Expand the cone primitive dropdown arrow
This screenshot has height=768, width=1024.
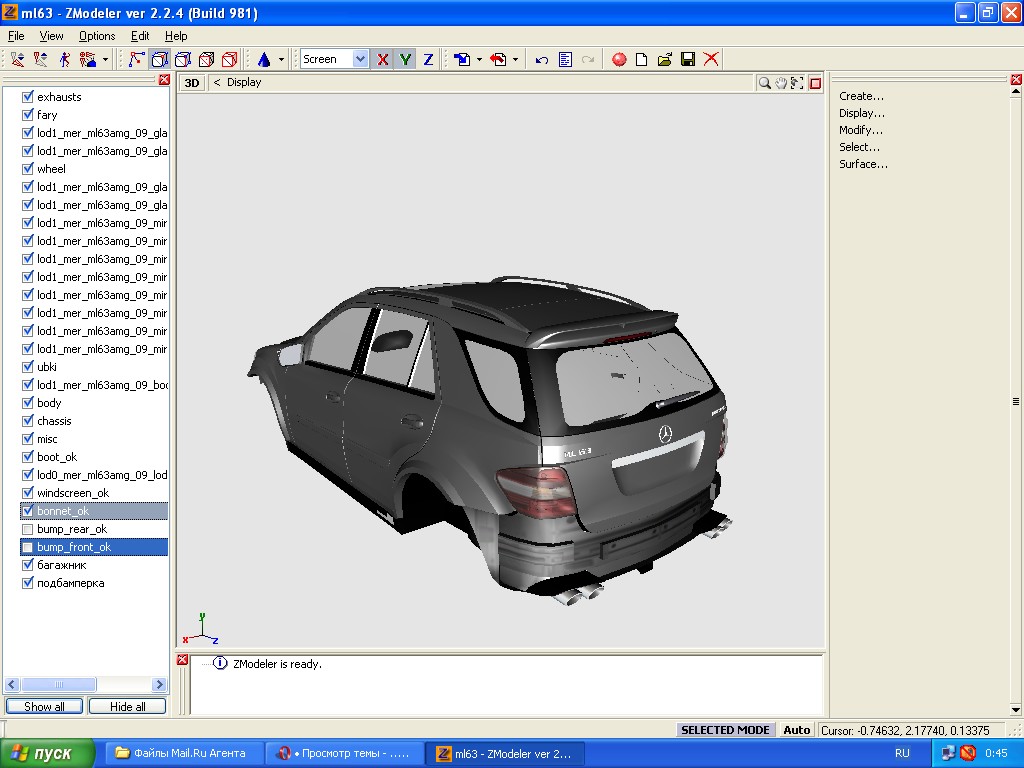[x=281, y=59]
